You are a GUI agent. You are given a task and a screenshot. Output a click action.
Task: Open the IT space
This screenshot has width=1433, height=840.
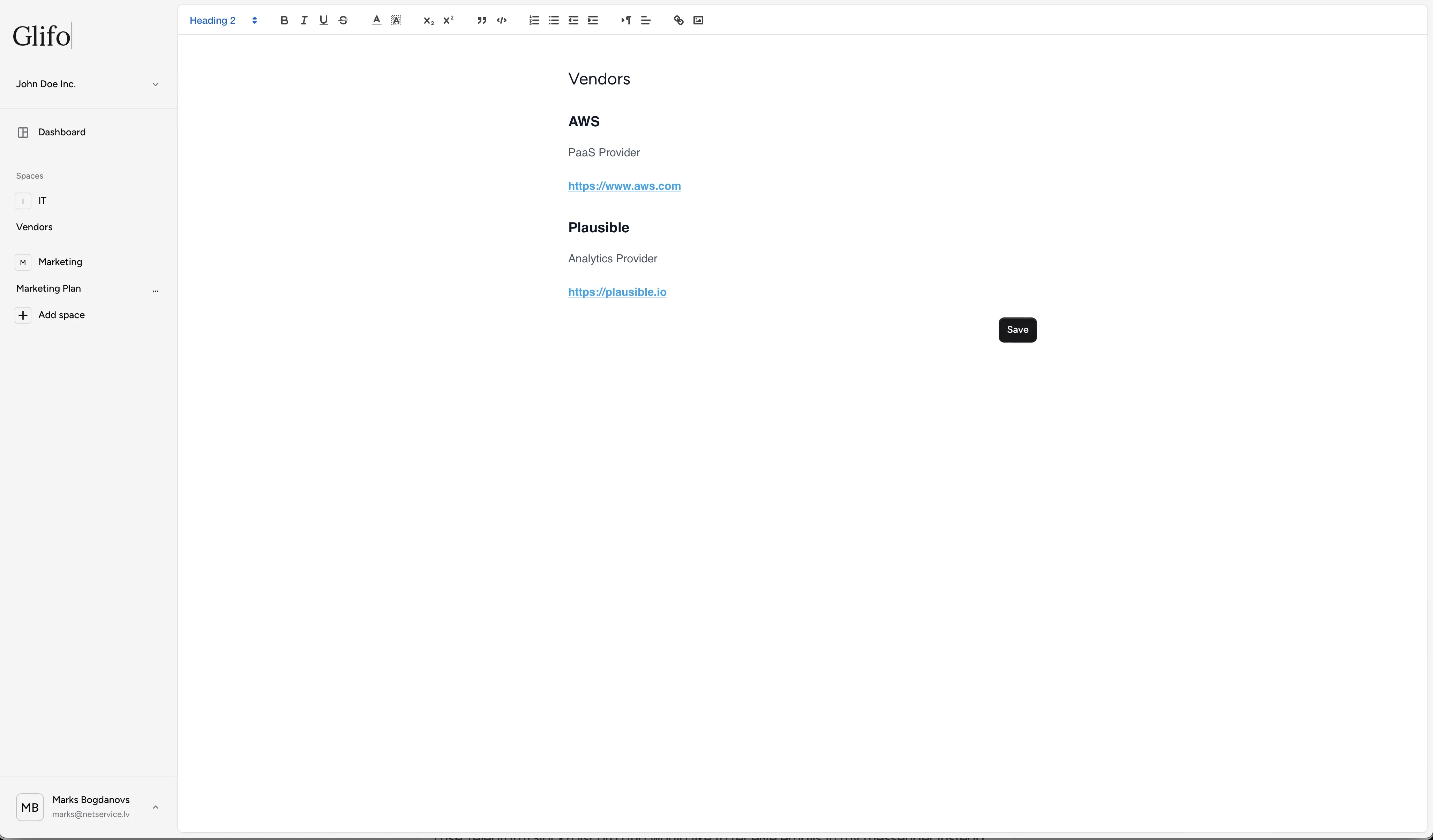(x=43, y=200)
